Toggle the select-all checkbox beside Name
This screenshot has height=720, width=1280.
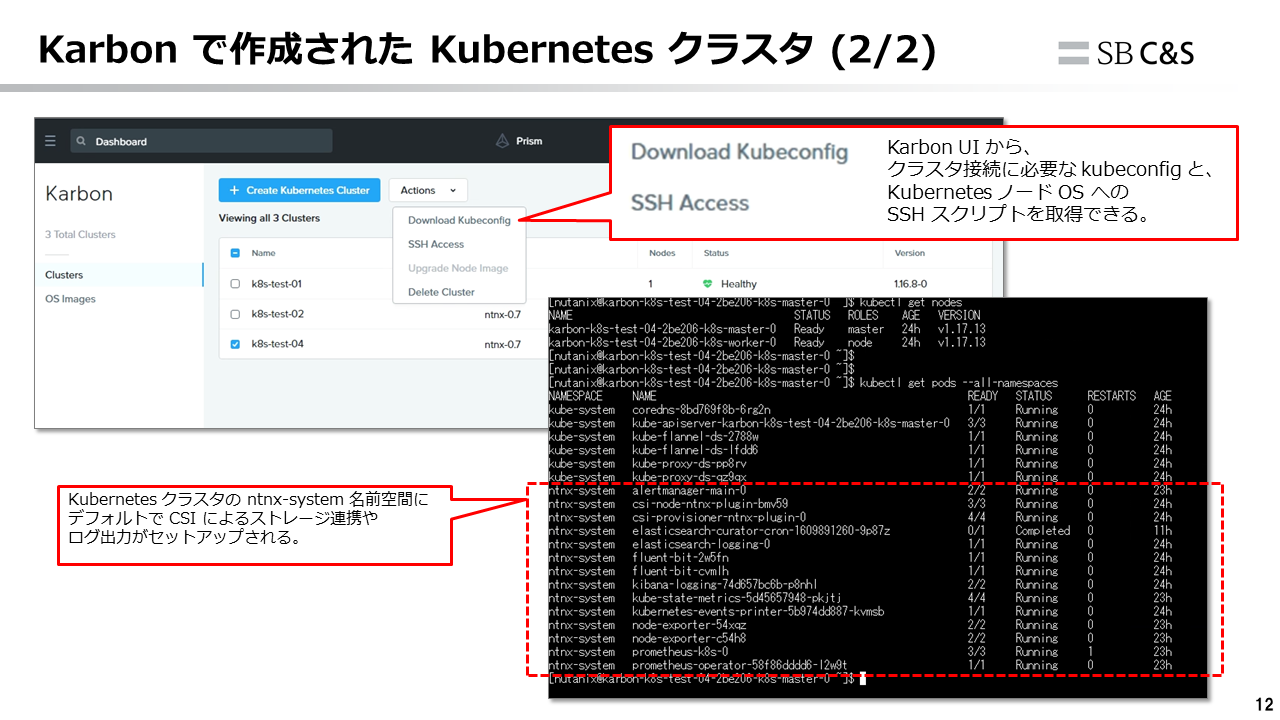[235, 253]
